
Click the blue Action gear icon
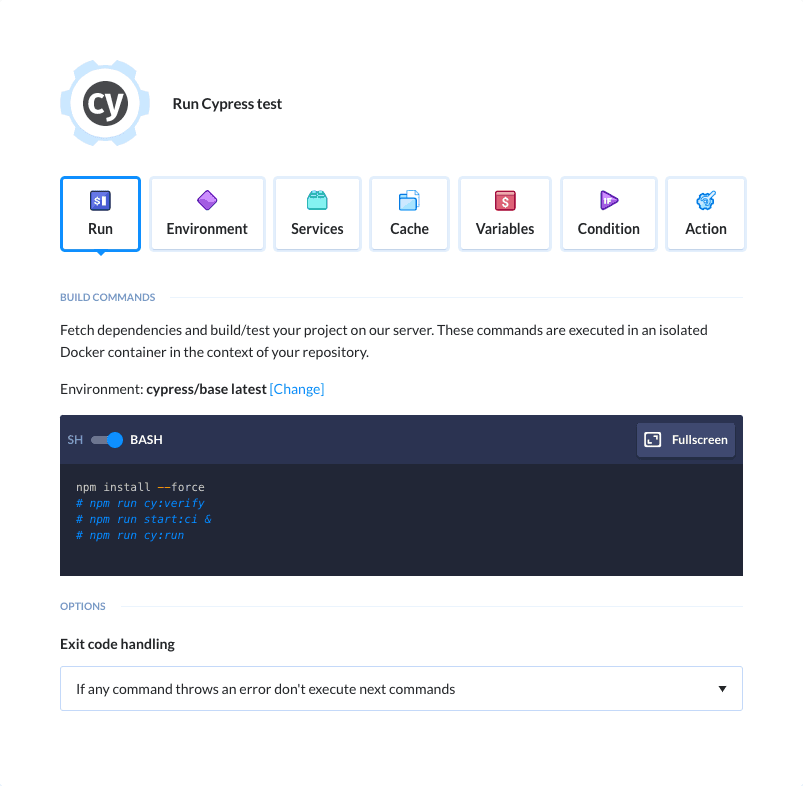tap(706, 201)
